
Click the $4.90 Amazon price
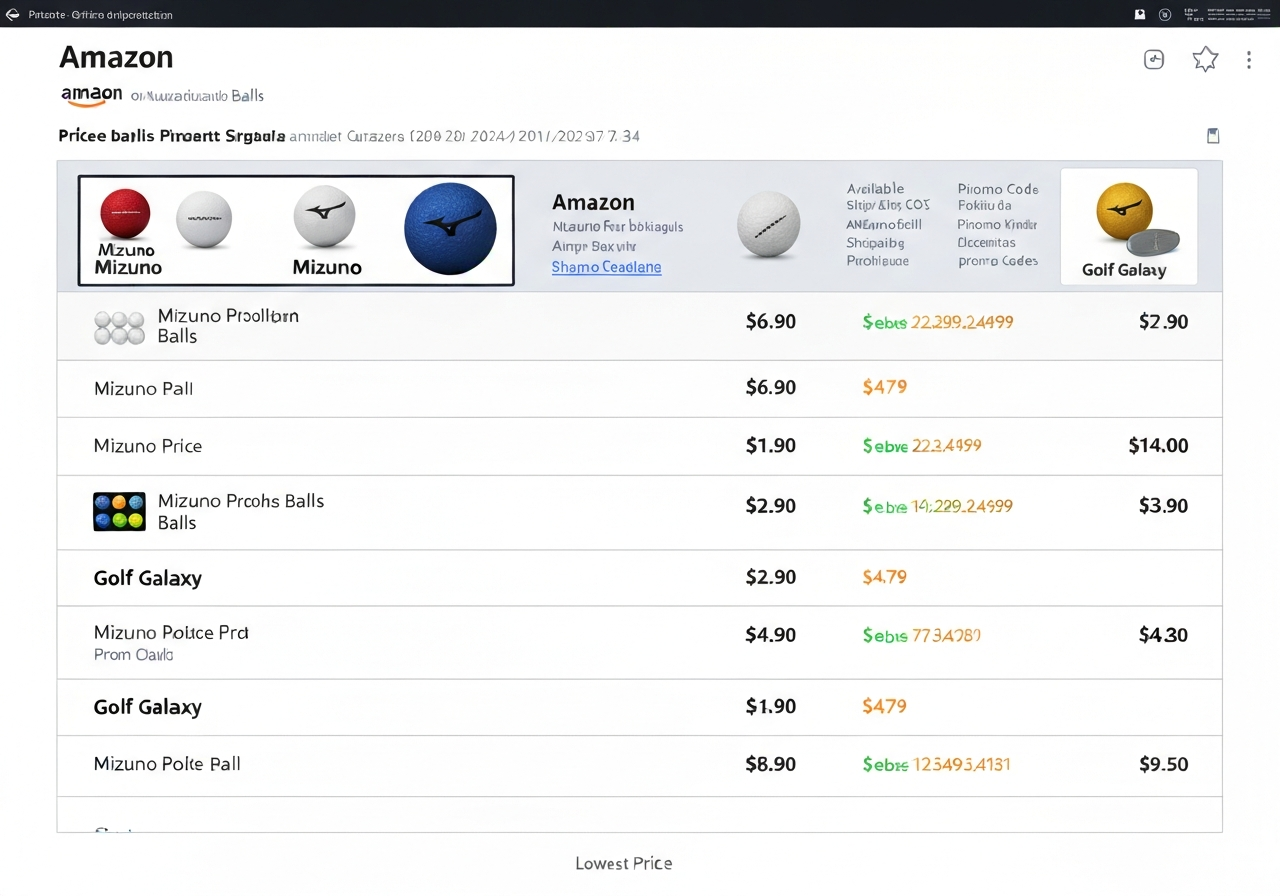[x=771, y=635]
